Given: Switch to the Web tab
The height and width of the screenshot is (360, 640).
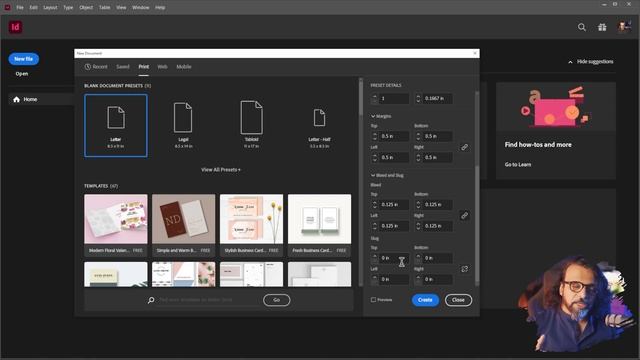Looking at the screenshot, I should pos(162,67).
